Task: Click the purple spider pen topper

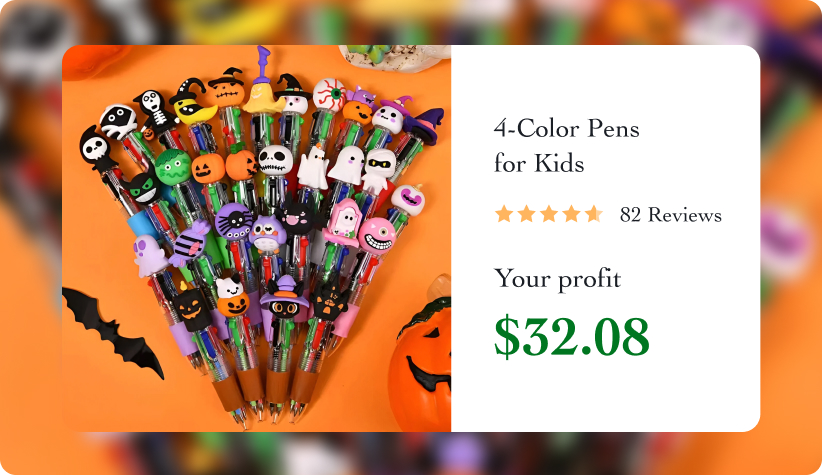Action: [x=233, y=221]
